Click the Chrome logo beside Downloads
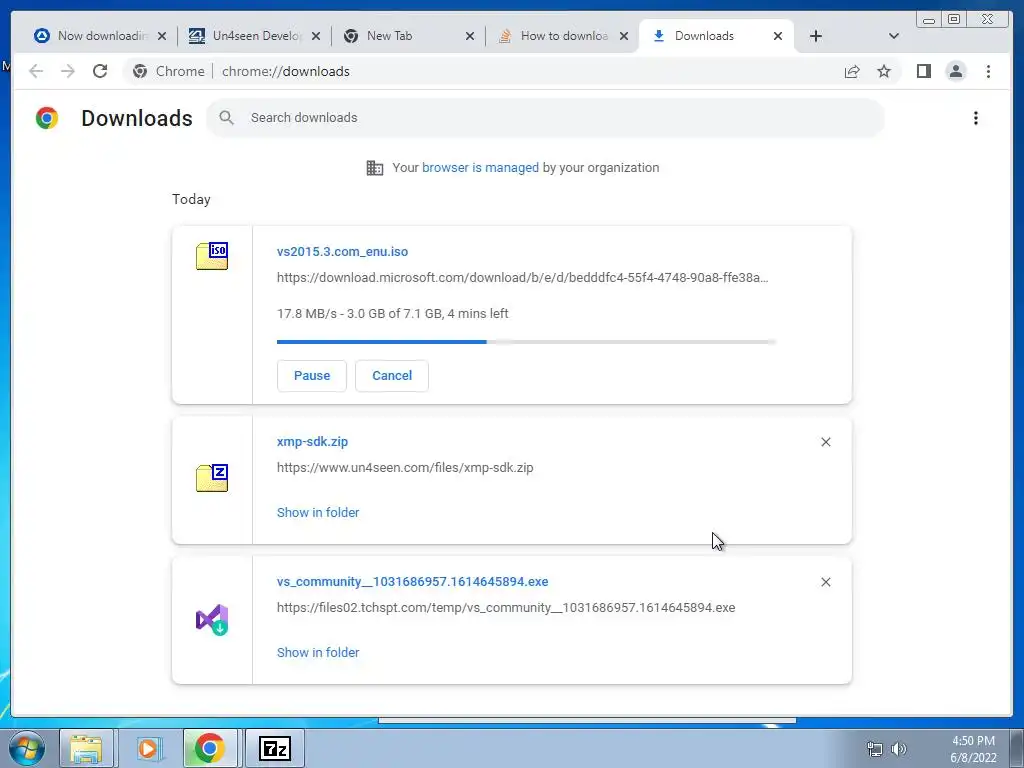 click(x=47, y=118)
